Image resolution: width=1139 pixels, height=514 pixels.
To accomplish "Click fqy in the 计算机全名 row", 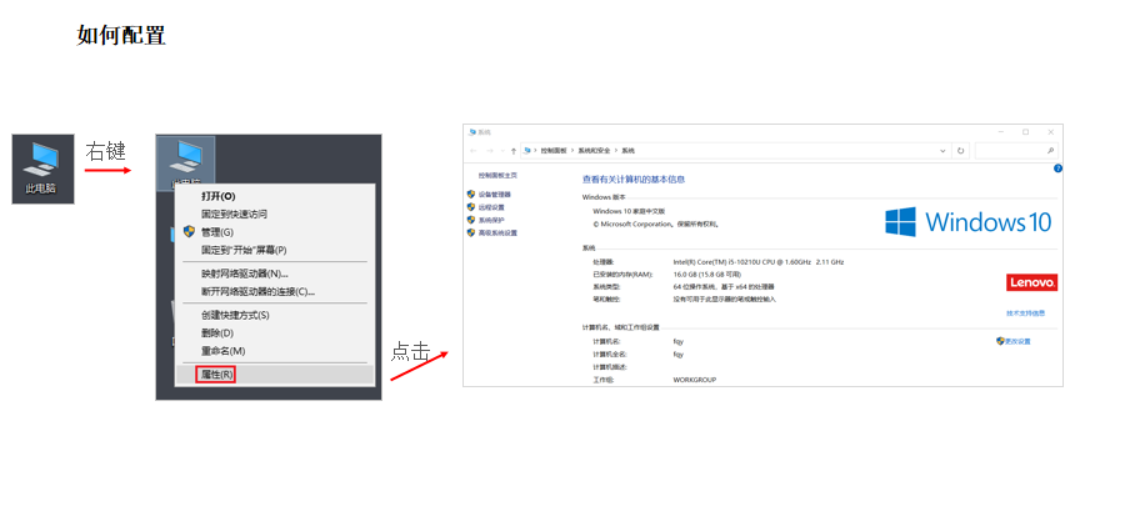I will point(678,354).
